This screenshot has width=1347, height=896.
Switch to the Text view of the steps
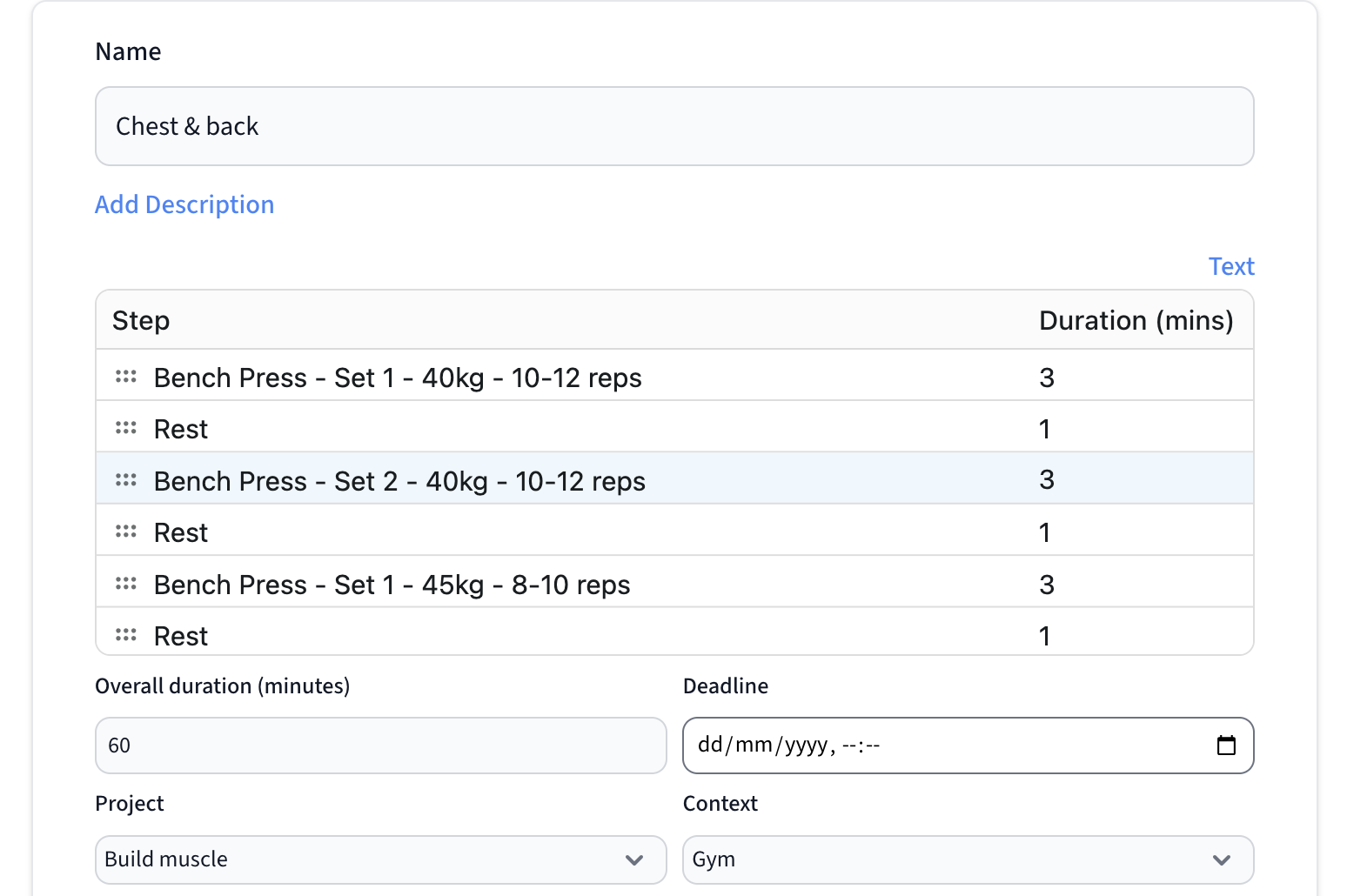pos(1231,266)
